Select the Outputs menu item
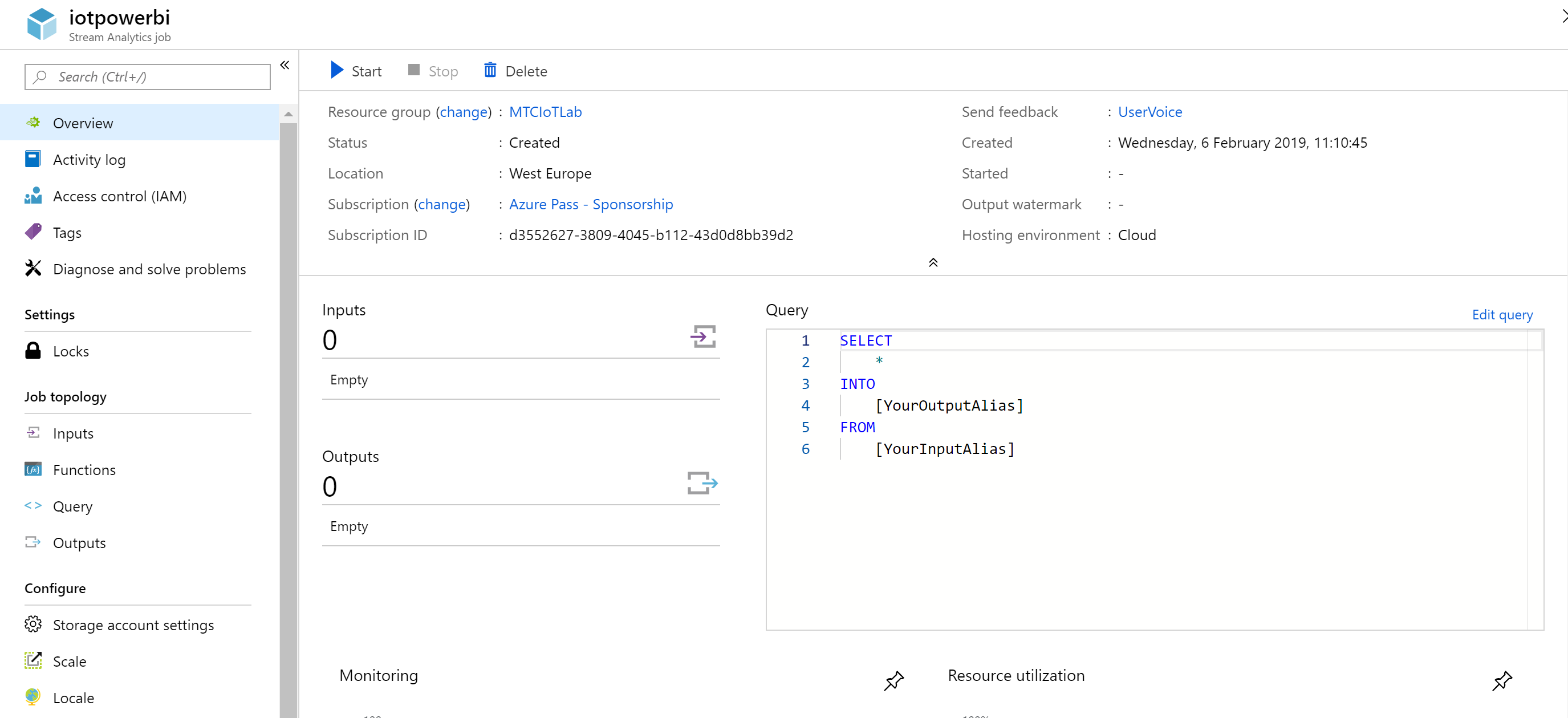This screenshot has width=1568, height=718. point(80,543)
